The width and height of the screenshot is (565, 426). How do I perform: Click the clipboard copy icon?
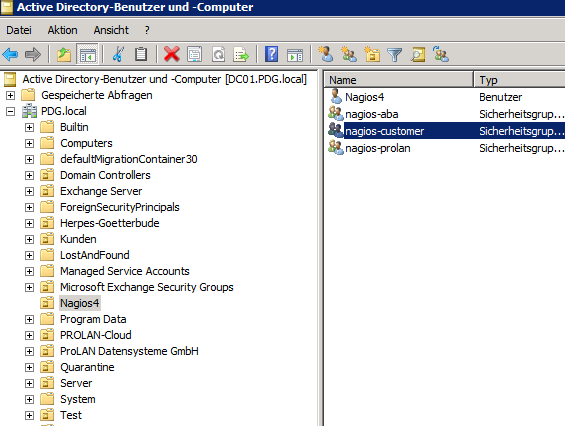[141, 55]
